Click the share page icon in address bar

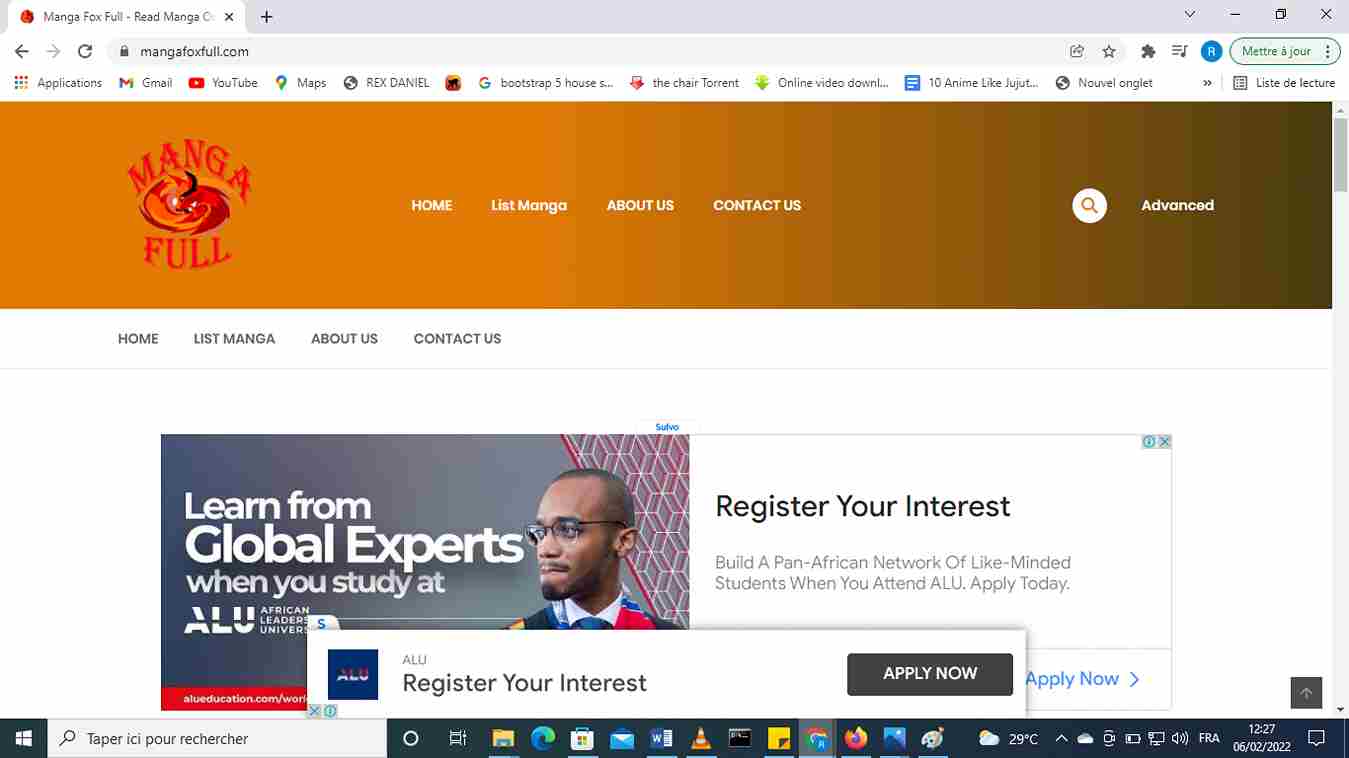click(1077, 51)
